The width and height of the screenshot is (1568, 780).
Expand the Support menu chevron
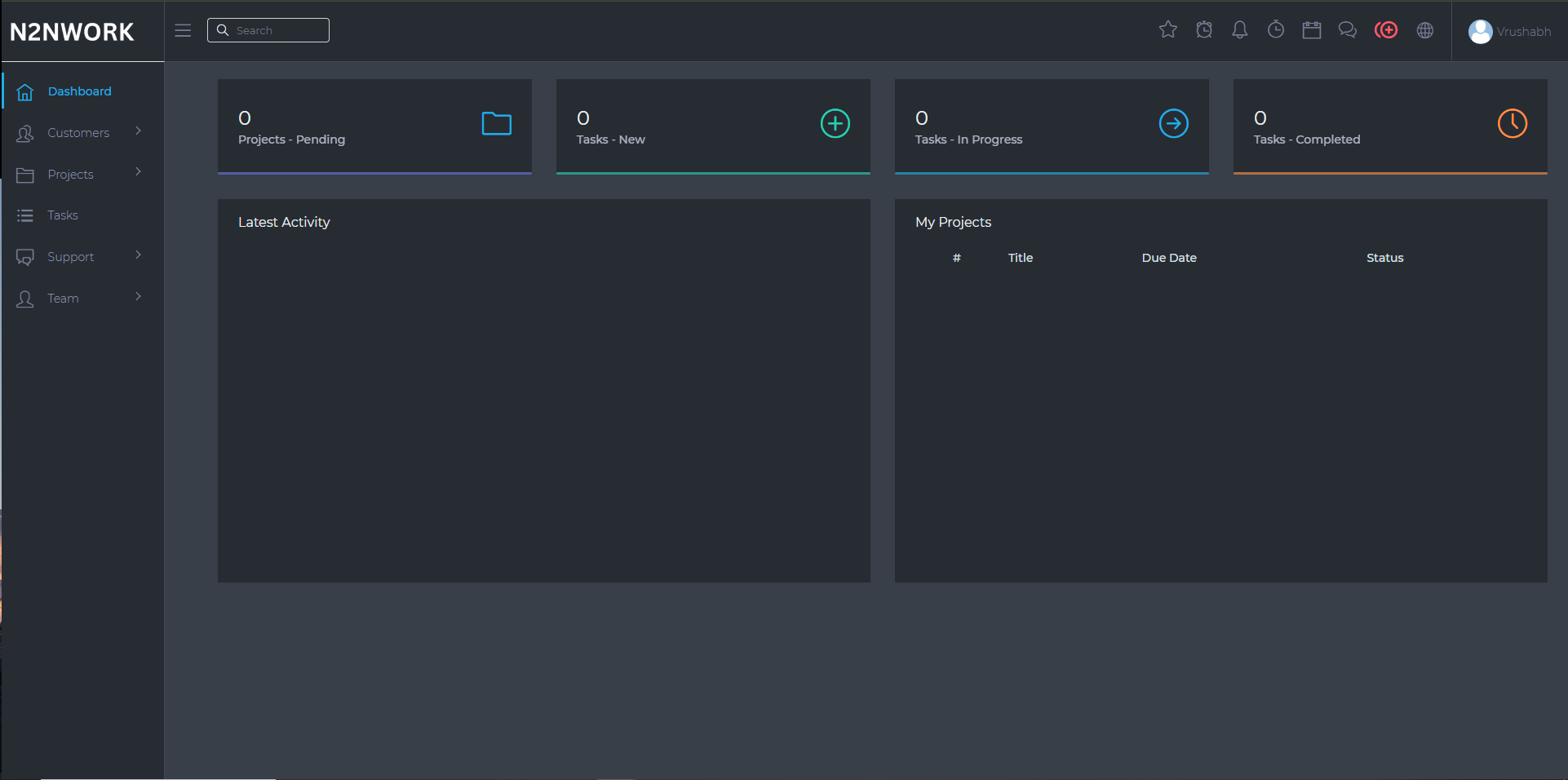[138, 255]
